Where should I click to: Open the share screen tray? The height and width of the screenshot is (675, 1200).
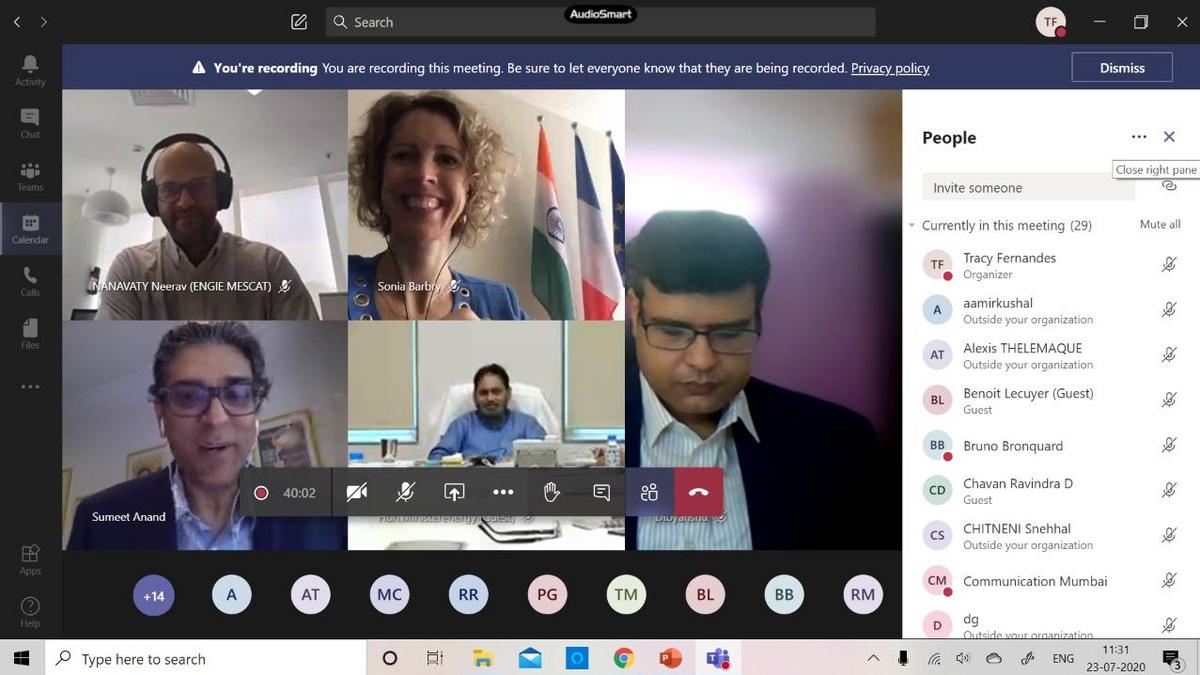click(454, 492)
